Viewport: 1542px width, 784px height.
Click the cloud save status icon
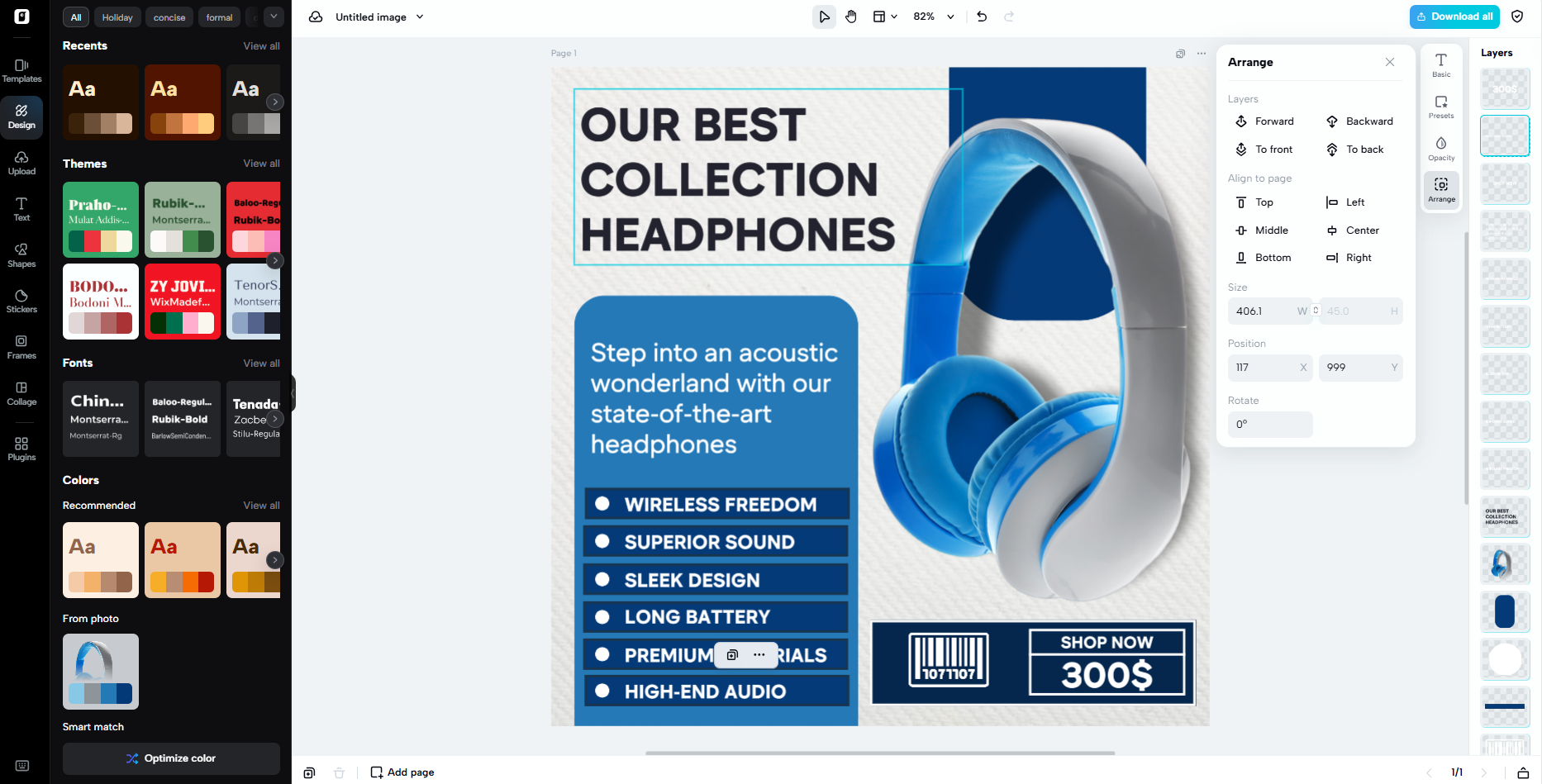click(316, 17)
